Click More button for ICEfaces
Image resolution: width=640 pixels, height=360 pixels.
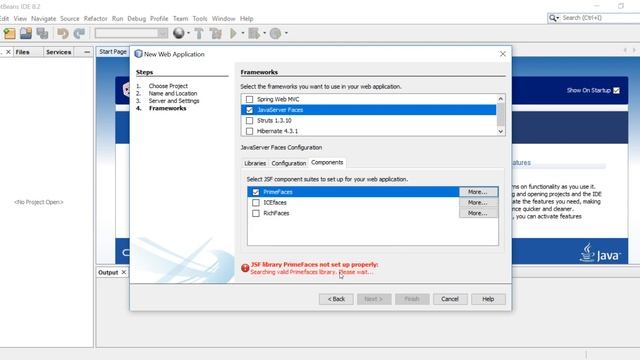(x=478, y=202)
